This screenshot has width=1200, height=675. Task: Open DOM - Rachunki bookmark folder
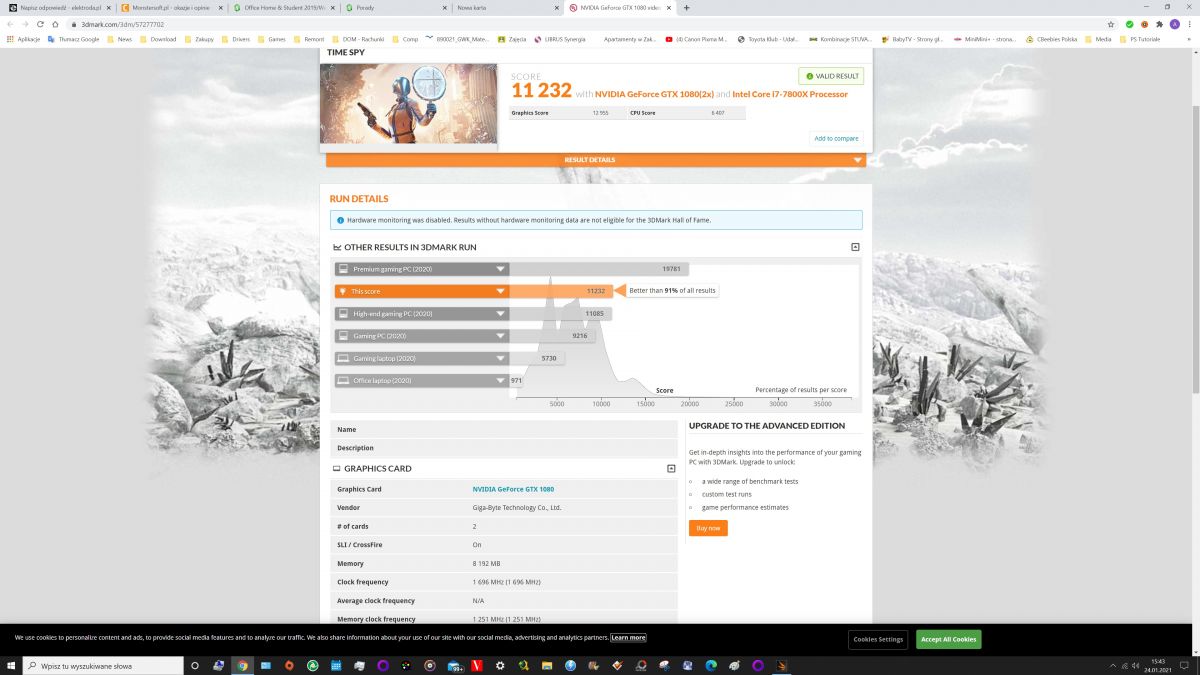click(357, 39)
